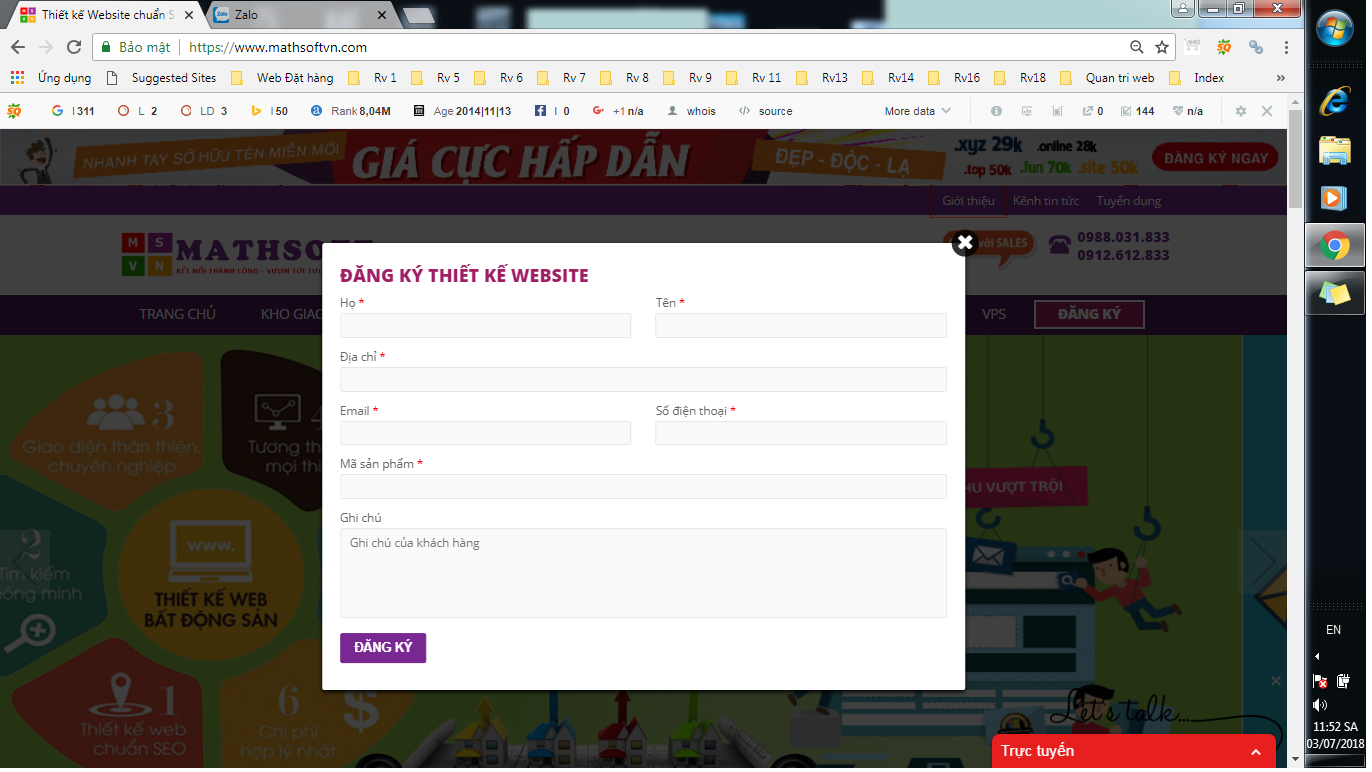The width and height of the screenshot is (1372, 772).
Task: Click the Age 2014|11|13 parameter
Action: [462, 111]
